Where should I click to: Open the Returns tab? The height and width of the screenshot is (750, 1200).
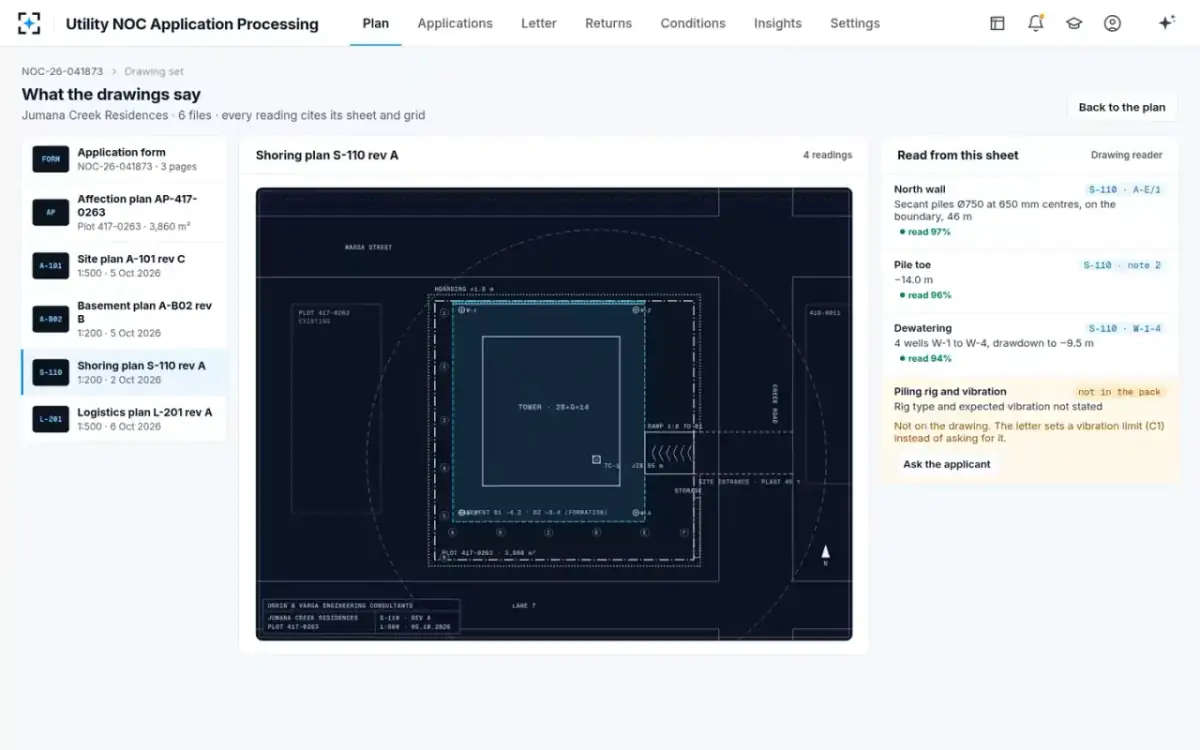click(x=609, y=23)
